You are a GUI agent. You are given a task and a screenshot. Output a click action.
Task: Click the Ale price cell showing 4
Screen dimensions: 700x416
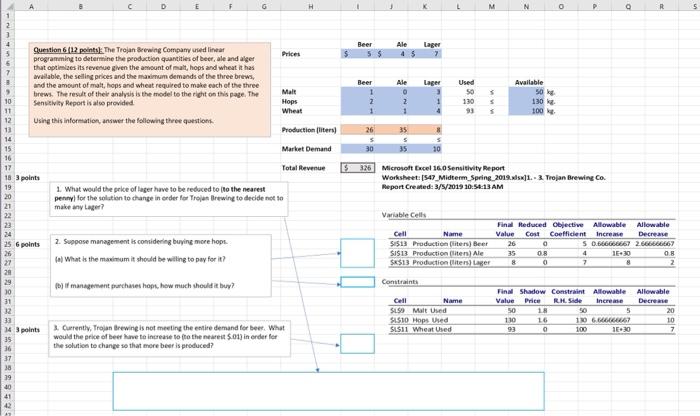point(391,54)
